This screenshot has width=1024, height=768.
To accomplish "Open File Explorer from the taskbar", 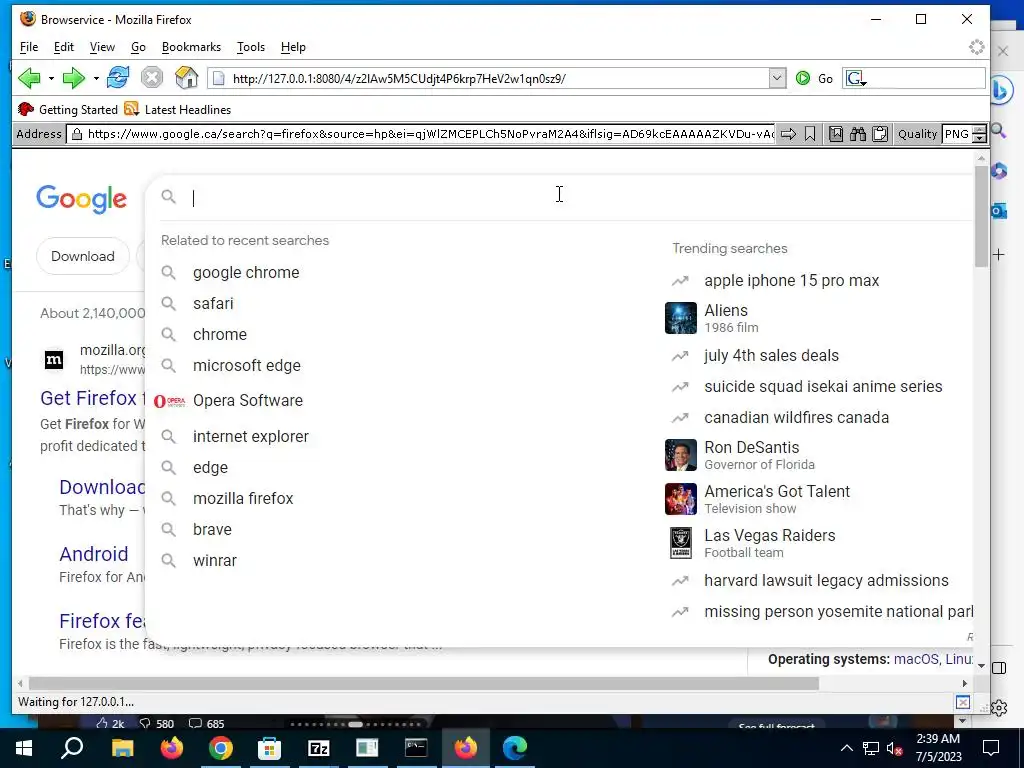I will point(122,748).
